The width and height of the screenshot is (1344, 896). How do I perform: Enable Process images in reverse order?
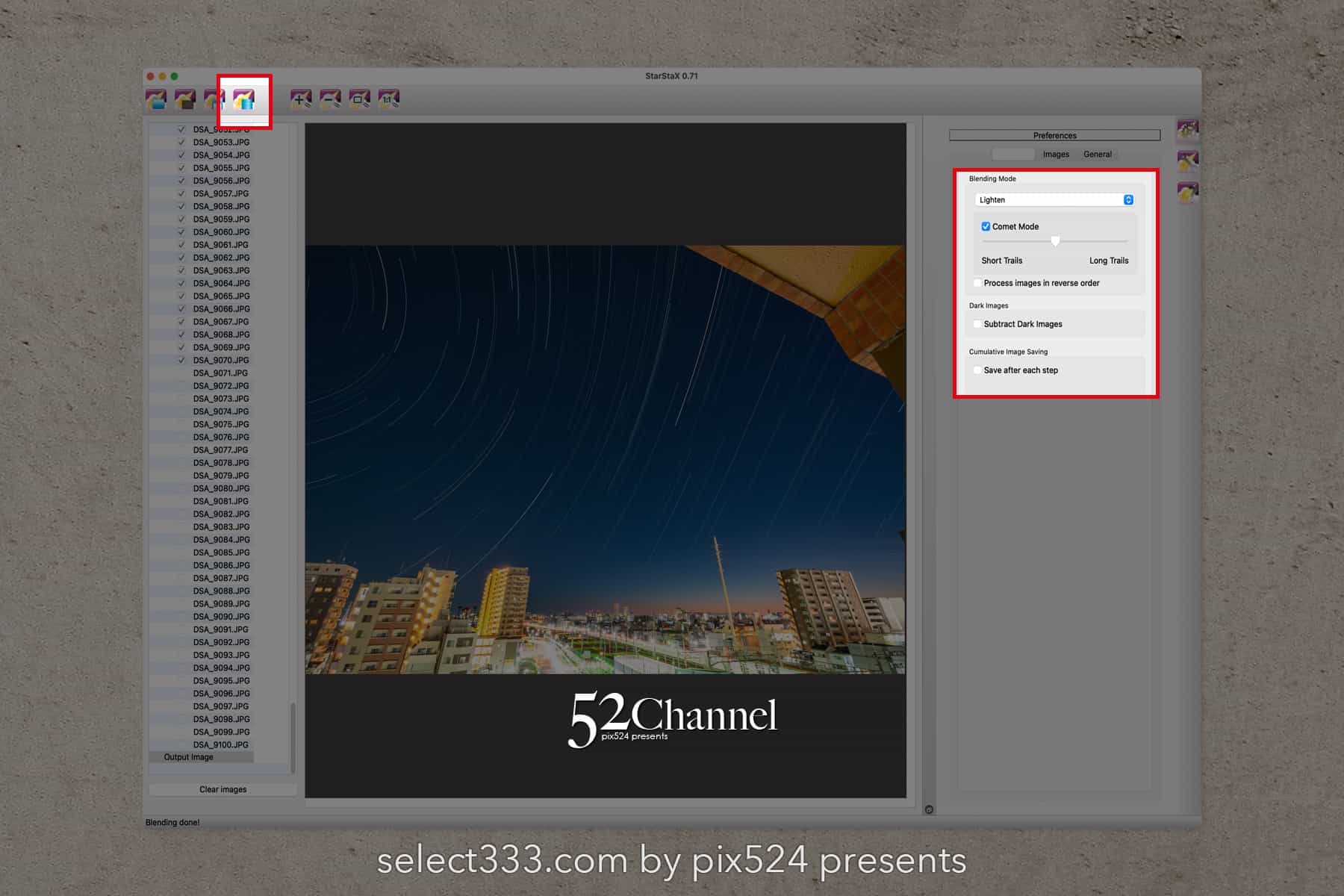click(977, 283)
